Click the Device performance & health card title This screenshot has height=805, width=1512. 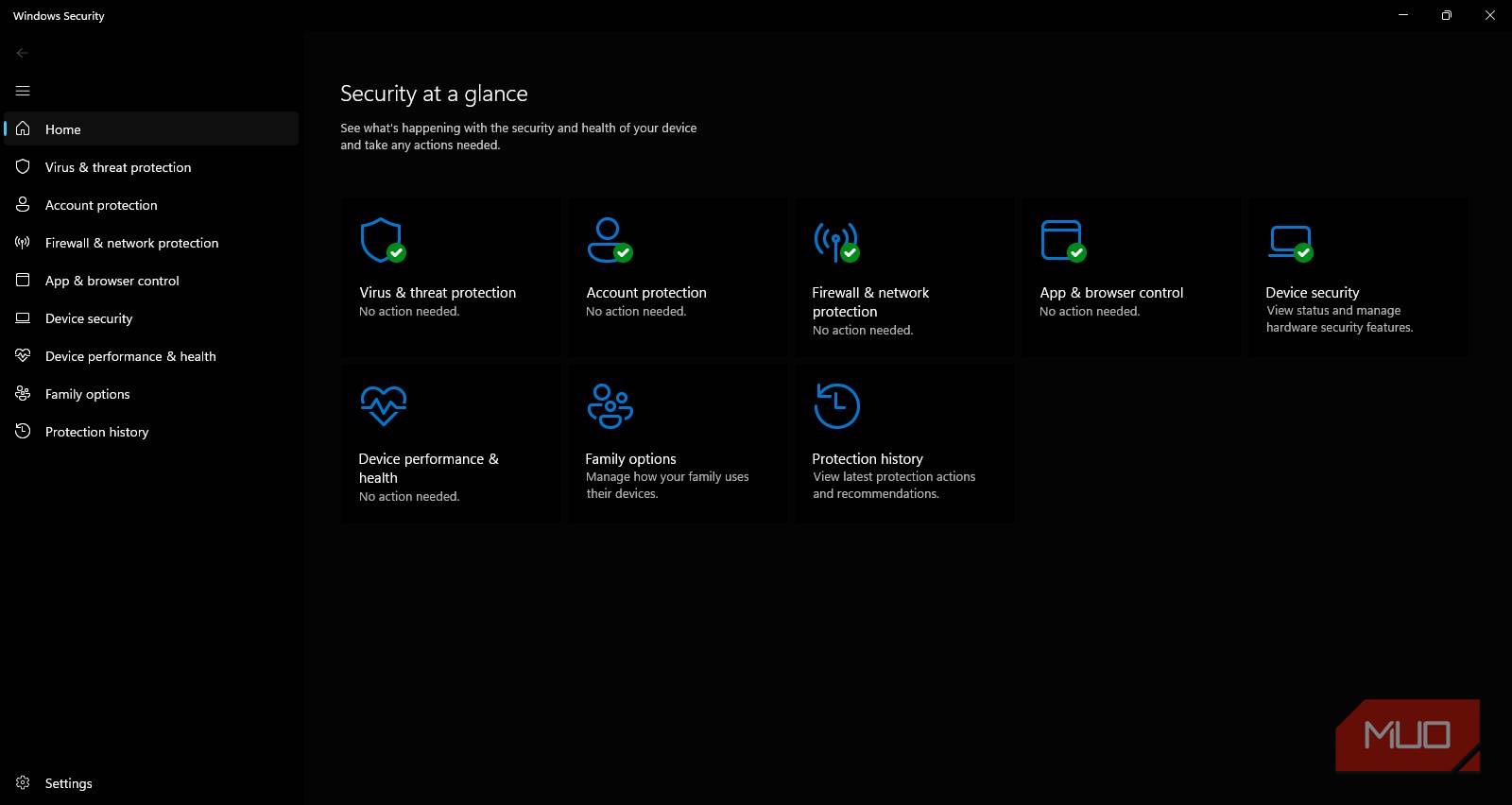(428, 469)
